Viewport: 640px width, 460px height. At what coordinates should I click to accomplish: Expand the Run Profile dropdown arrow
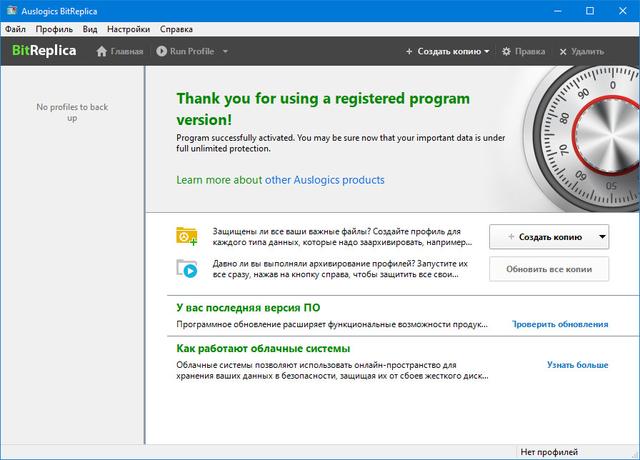225,51
